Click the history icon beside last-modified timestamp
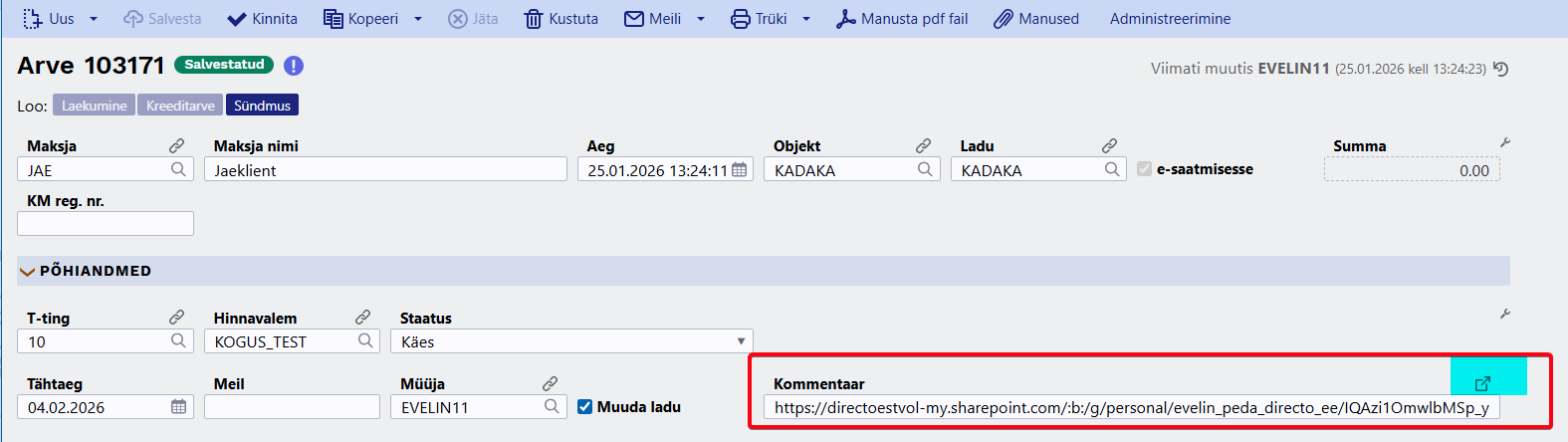The width and height of the screenshot is (1568, 442). click(1501, 69)
